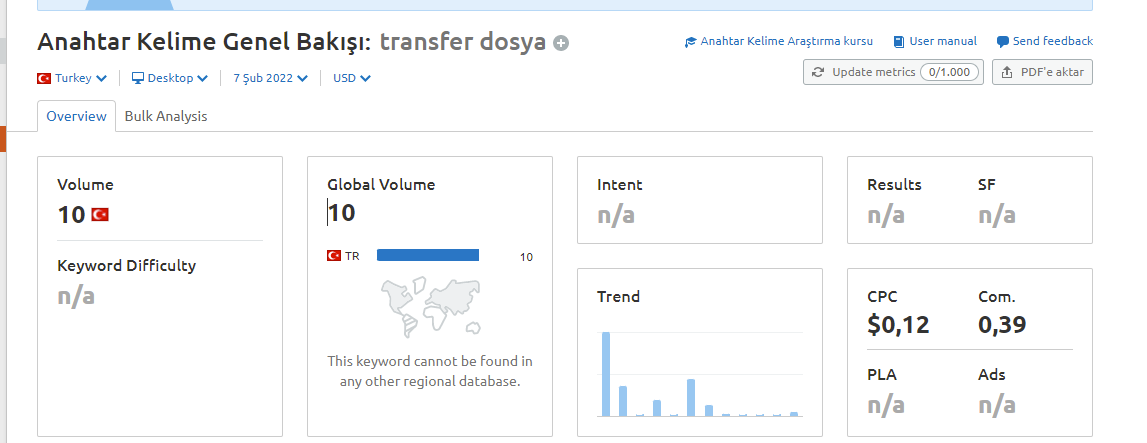Viewport: 1147px width, 443px height.
Task: Switch to the Overview tab
Action: point(76,116)
